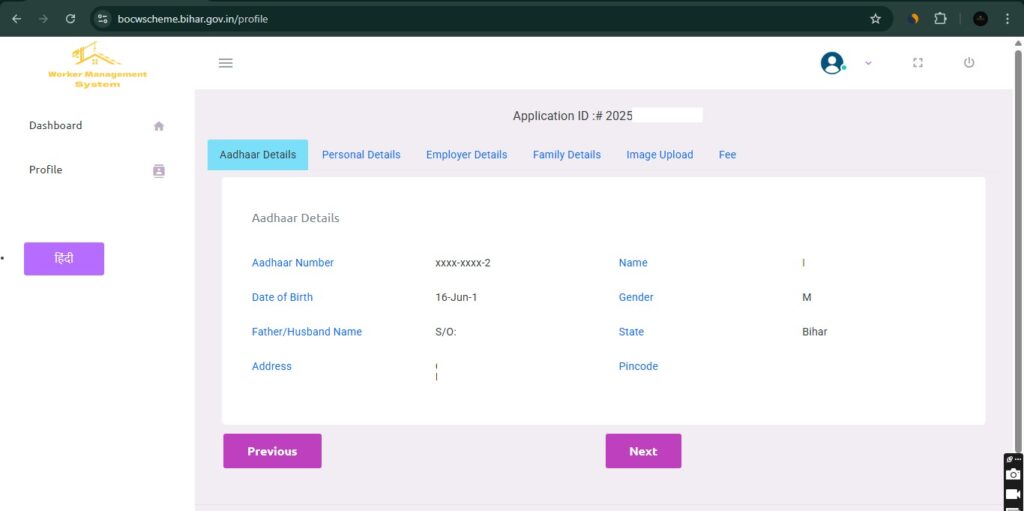The height and width of the screenshot is (511, 1024).
Task: Click the Name label
Action: tap(633, 263)
